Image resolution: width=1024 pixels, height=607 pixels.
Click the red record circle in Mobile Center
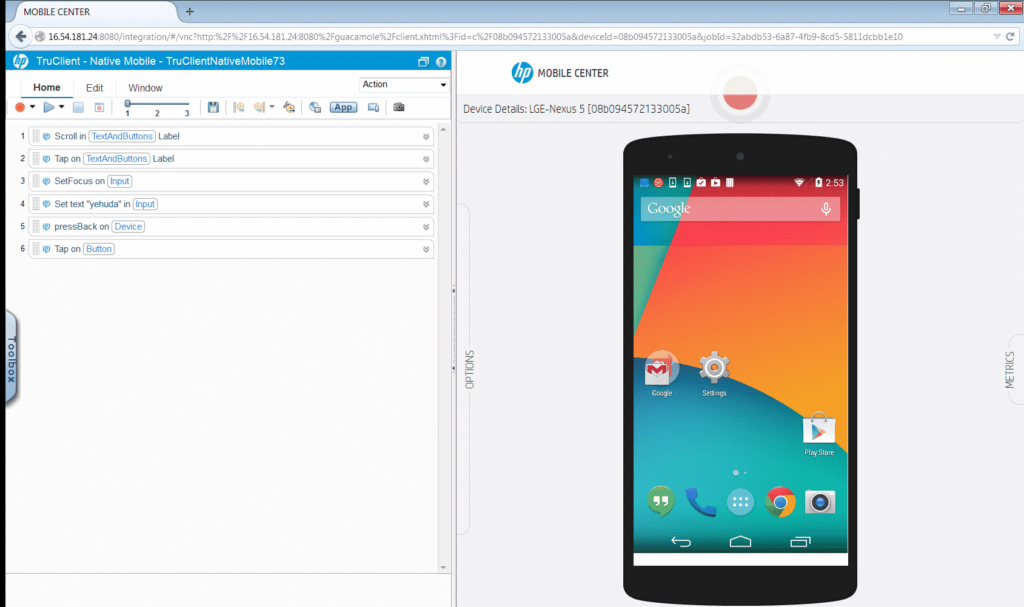coord(740,93)
